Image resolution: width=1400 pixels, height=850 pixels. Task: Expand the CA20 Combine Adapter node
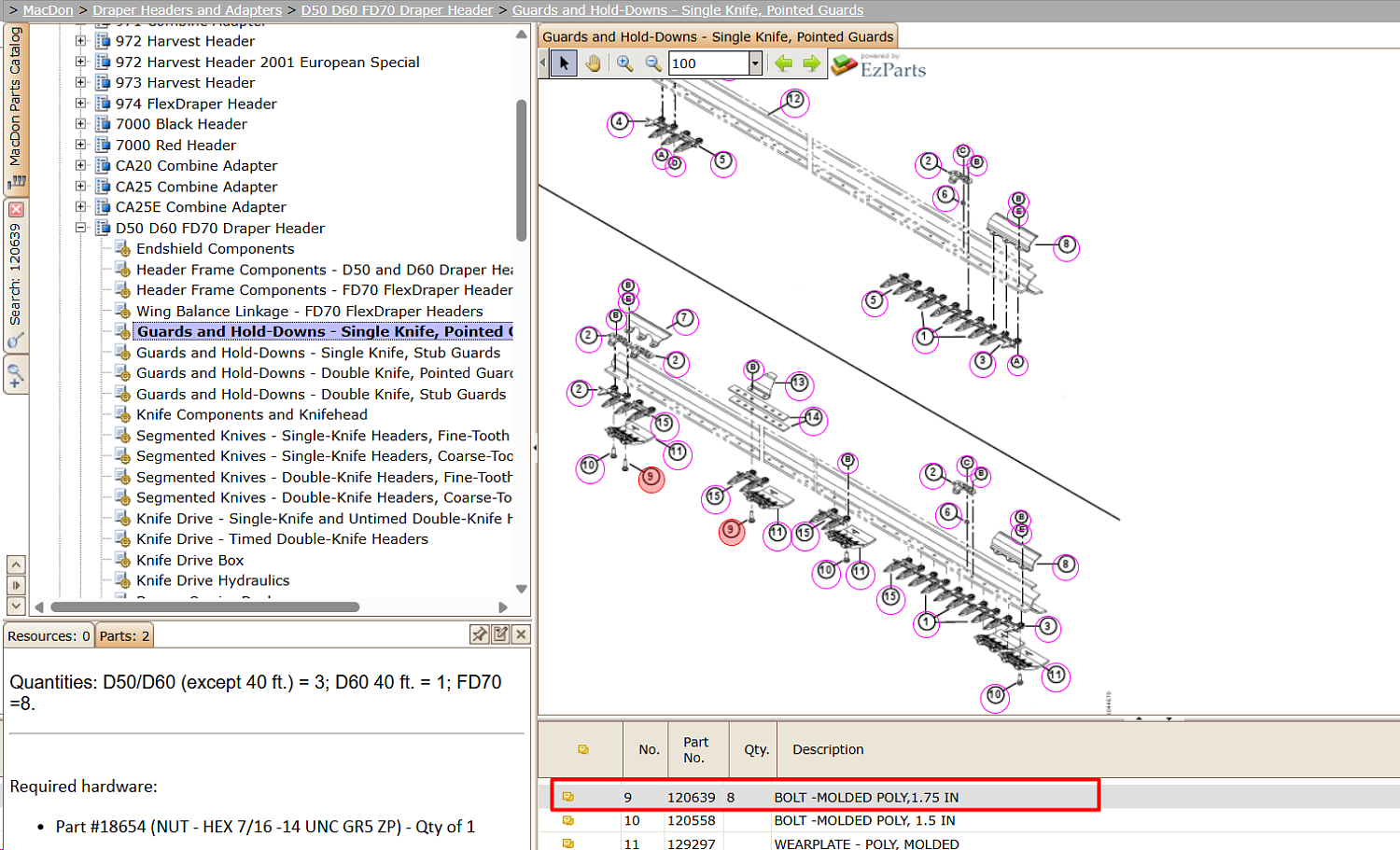(x=81, y=165)
